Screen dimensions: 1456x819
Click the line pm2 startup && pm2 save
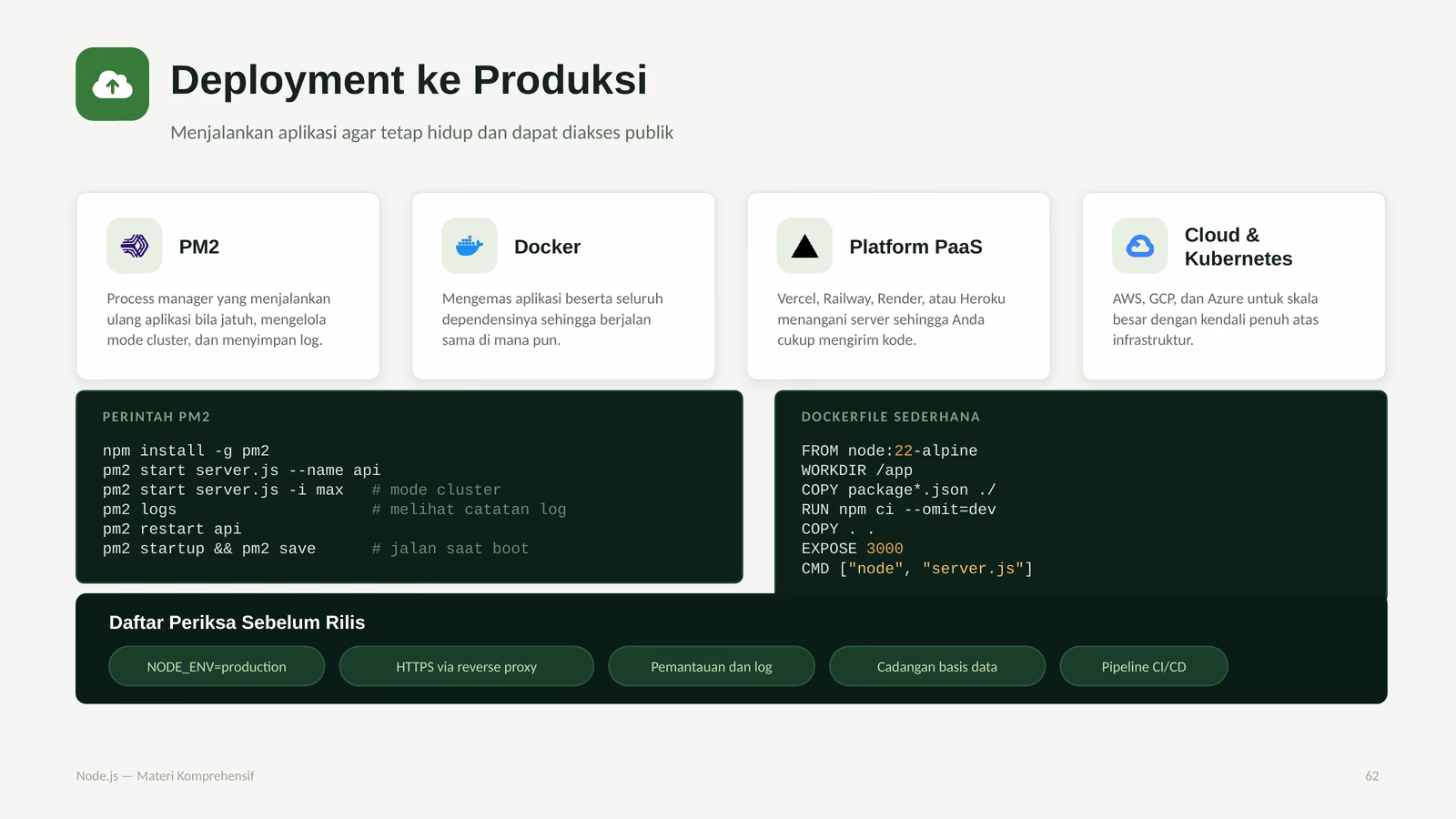click(209, 549)
